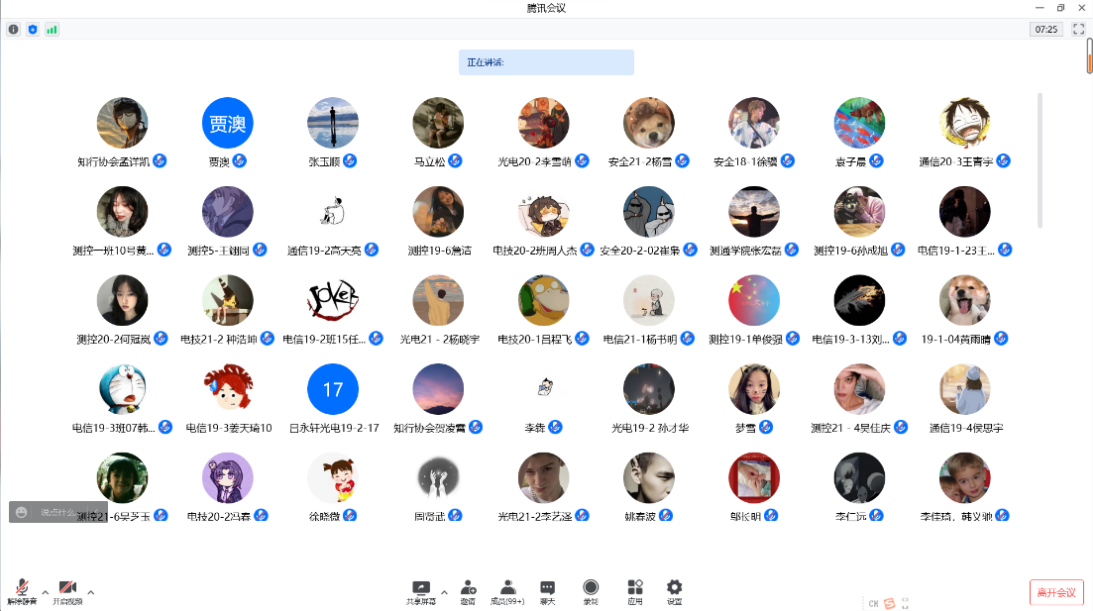The height and width of the screenshot is (611, 1093).
Task: Expand video options arrow beside camera
Action: (x=91, y=592)
